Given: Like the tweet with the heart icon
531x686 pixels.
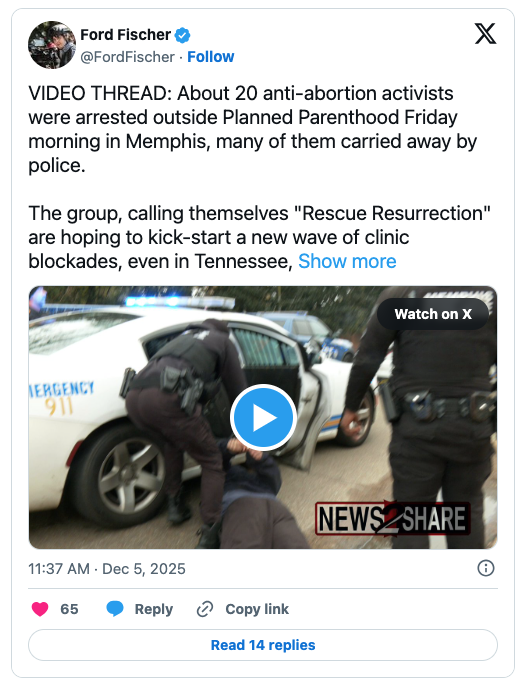Looking at the screenshot, I should (40, 609).
